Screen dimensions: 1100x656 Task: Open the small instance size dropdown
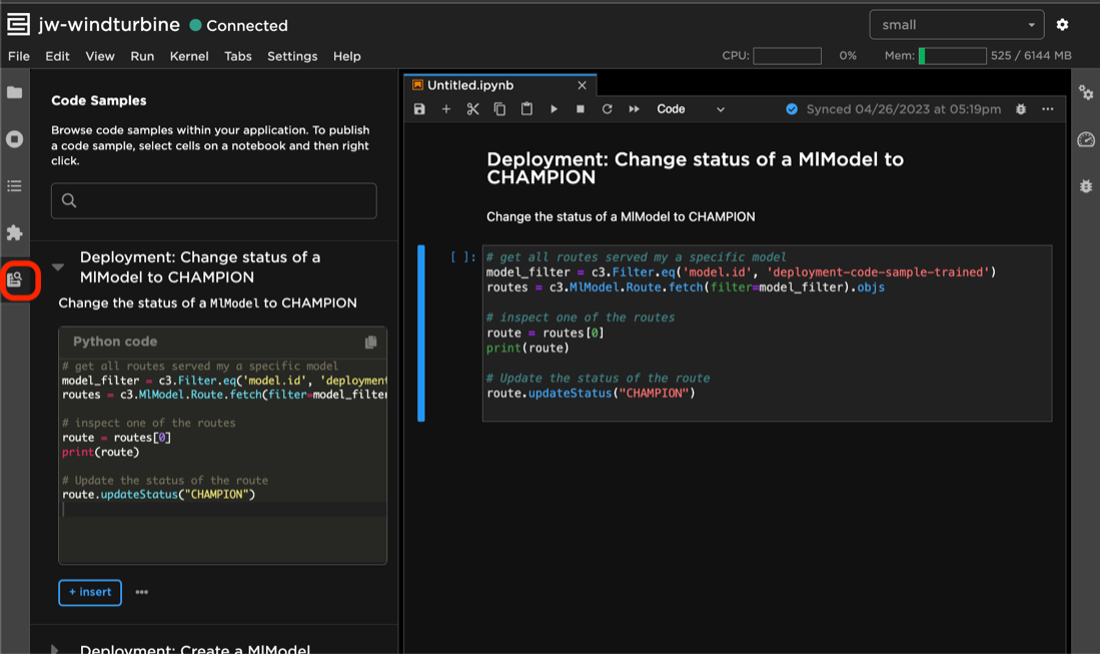pos(956,25)
